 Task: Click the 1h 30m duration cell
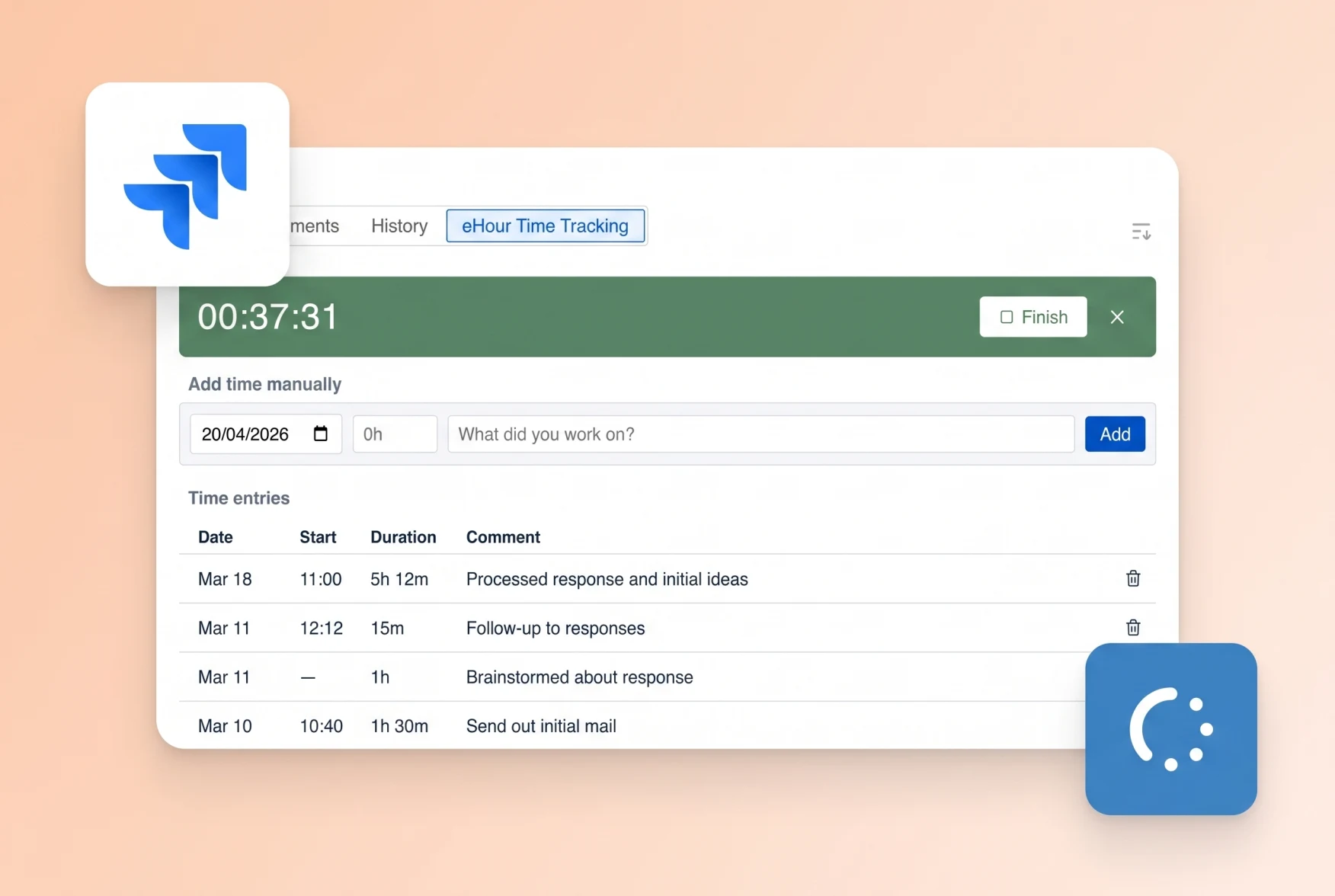[x=399, y=726]
